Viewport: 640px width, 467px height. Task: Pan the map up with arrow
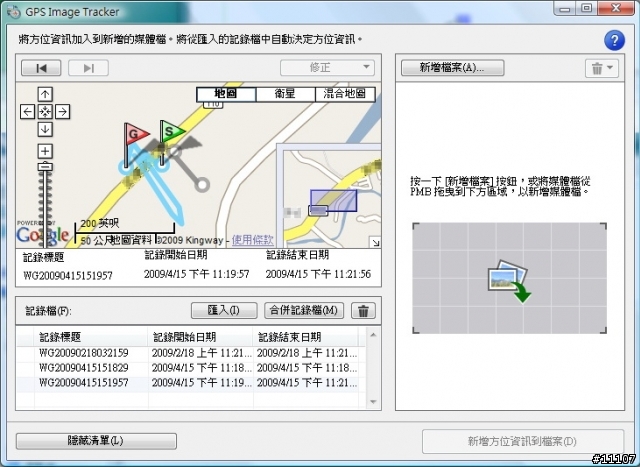point(45,94)
